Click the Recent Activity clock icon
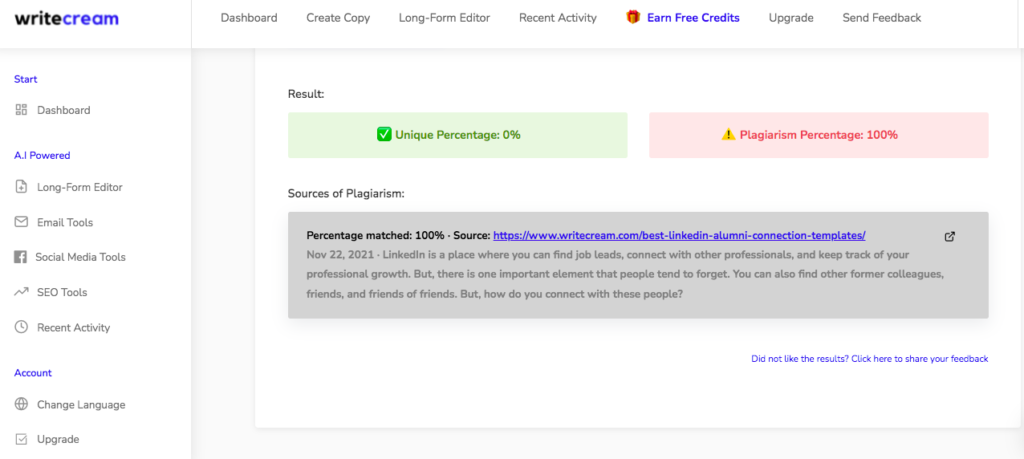1024x459 pixels. pyautogui.click(x=21, y=327)
